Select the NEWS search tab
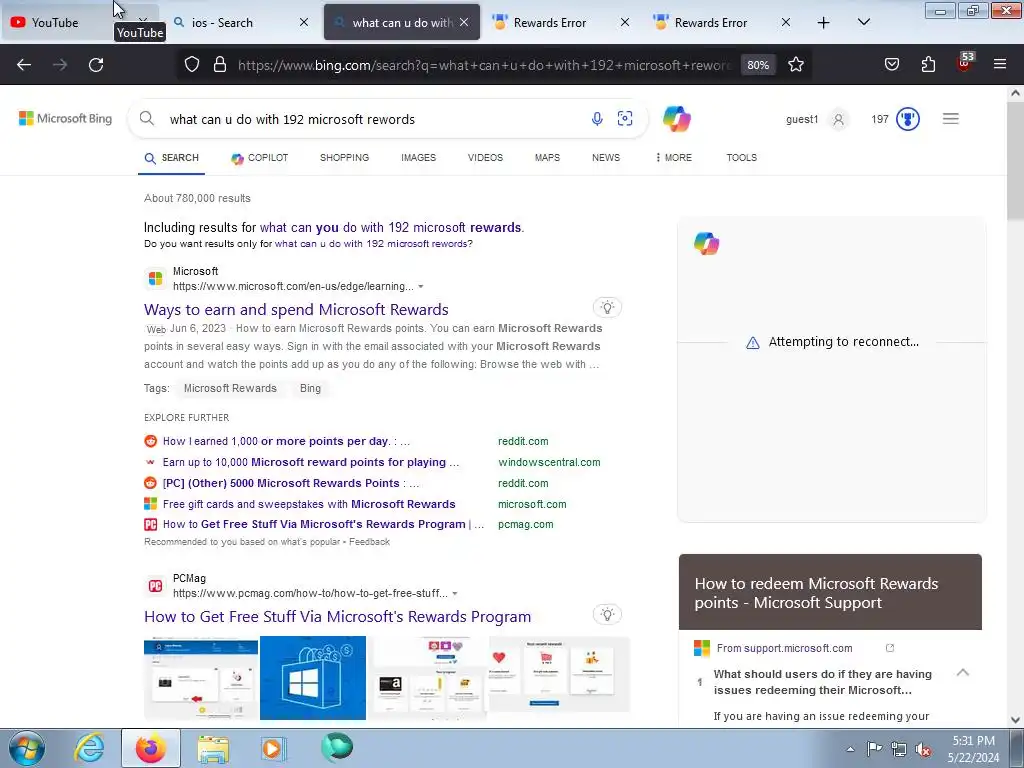Screen dimensions: 1024x768 click(606, 157)
